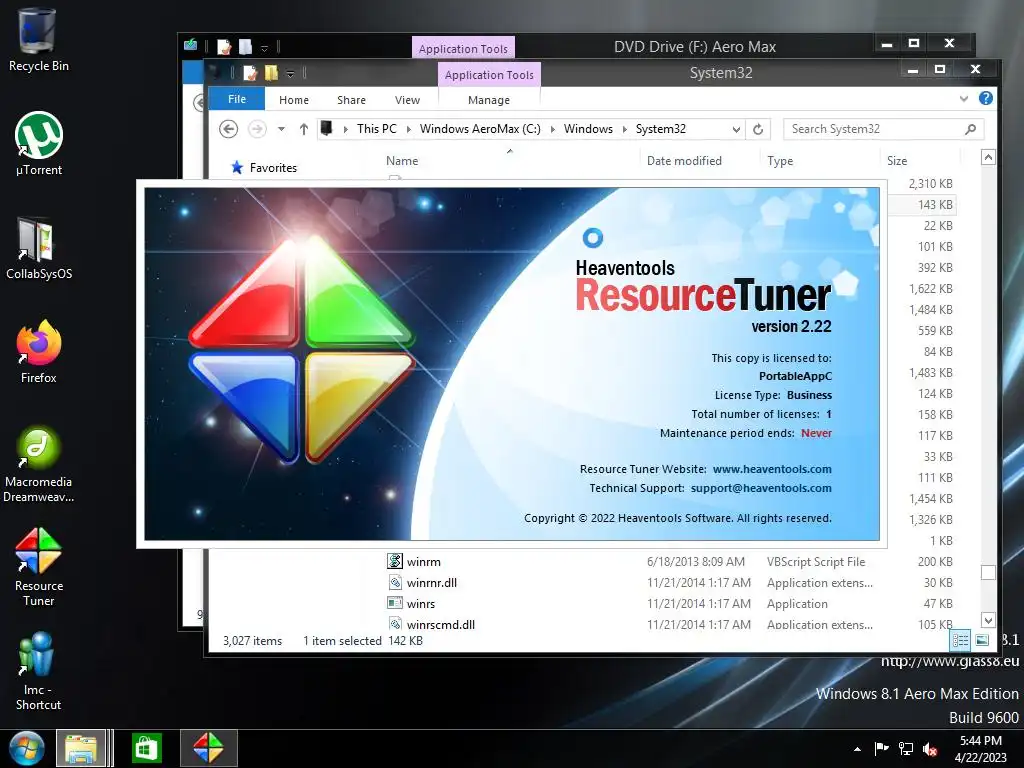The image size is (1024, 768).
Task: Open Explorer Help question mark
Action: click(x=986, y=99)
